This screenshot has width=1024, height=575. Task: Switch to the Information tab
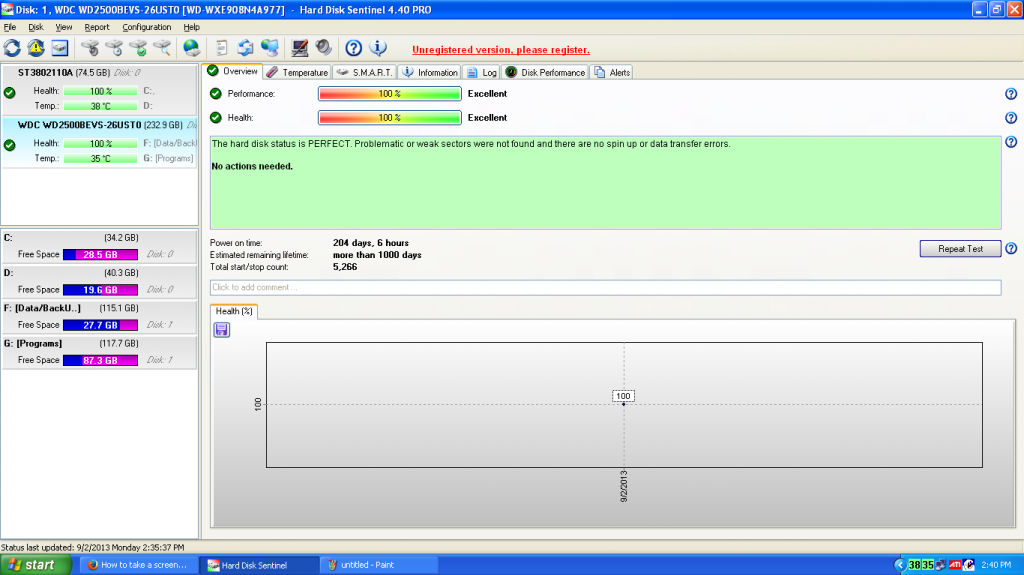pos(430,73)
